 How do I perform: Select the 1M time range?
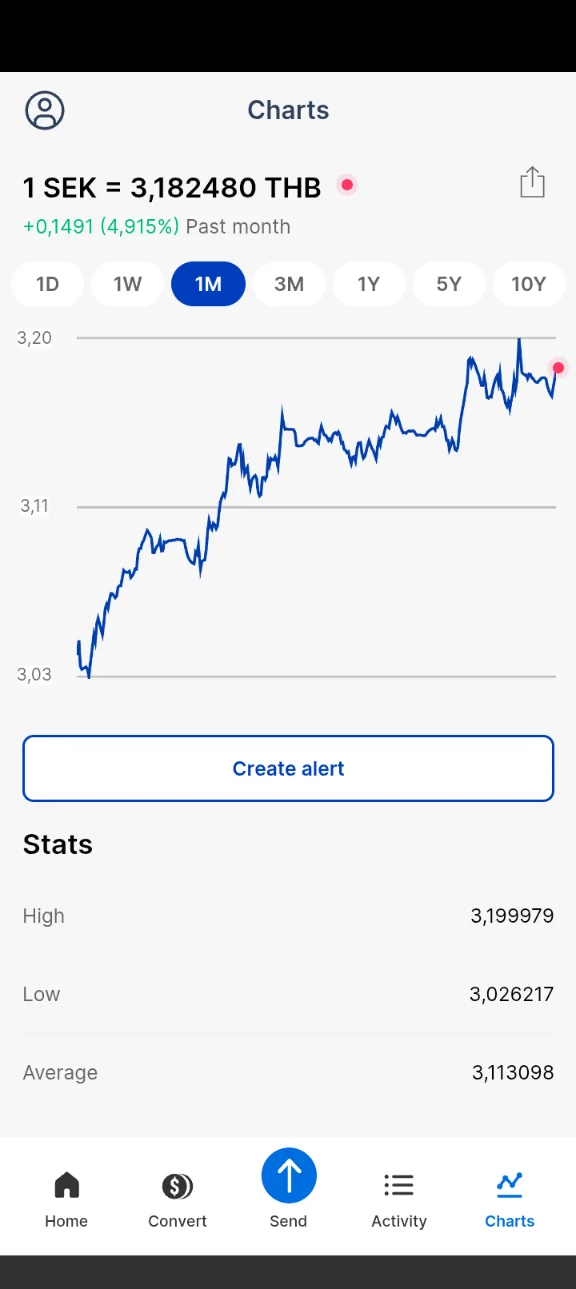tap(208, 284)
